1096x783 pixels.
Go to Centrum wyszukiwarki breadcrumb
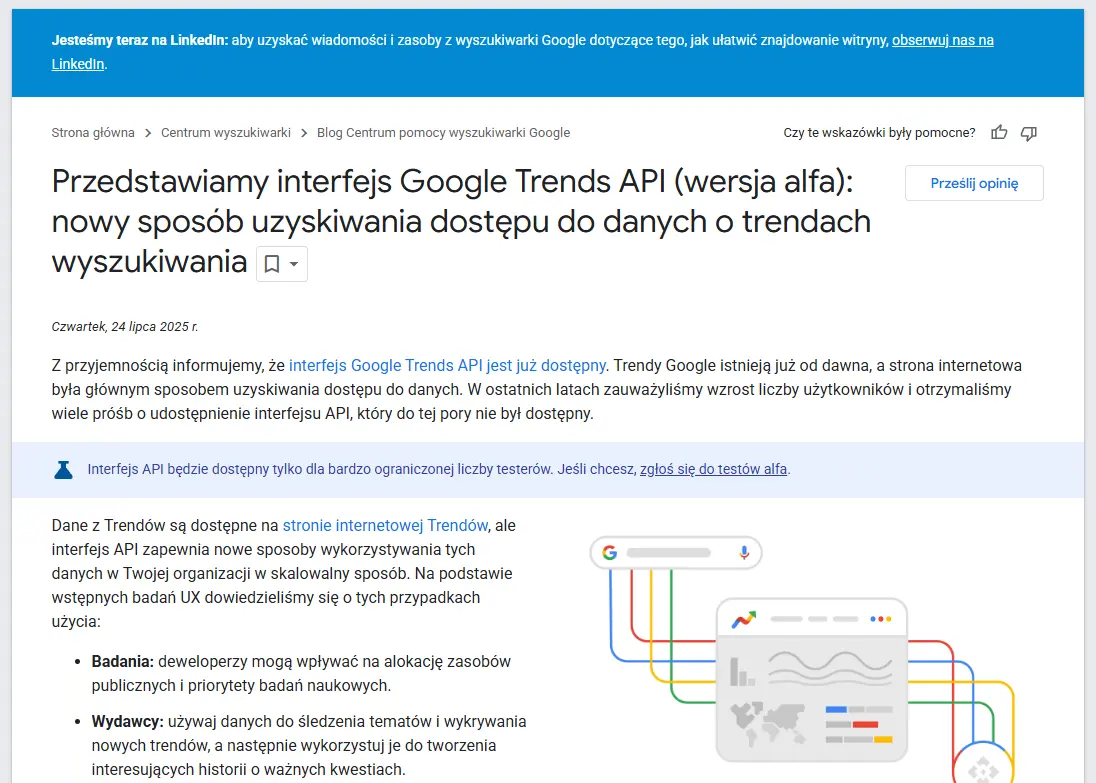226,133
